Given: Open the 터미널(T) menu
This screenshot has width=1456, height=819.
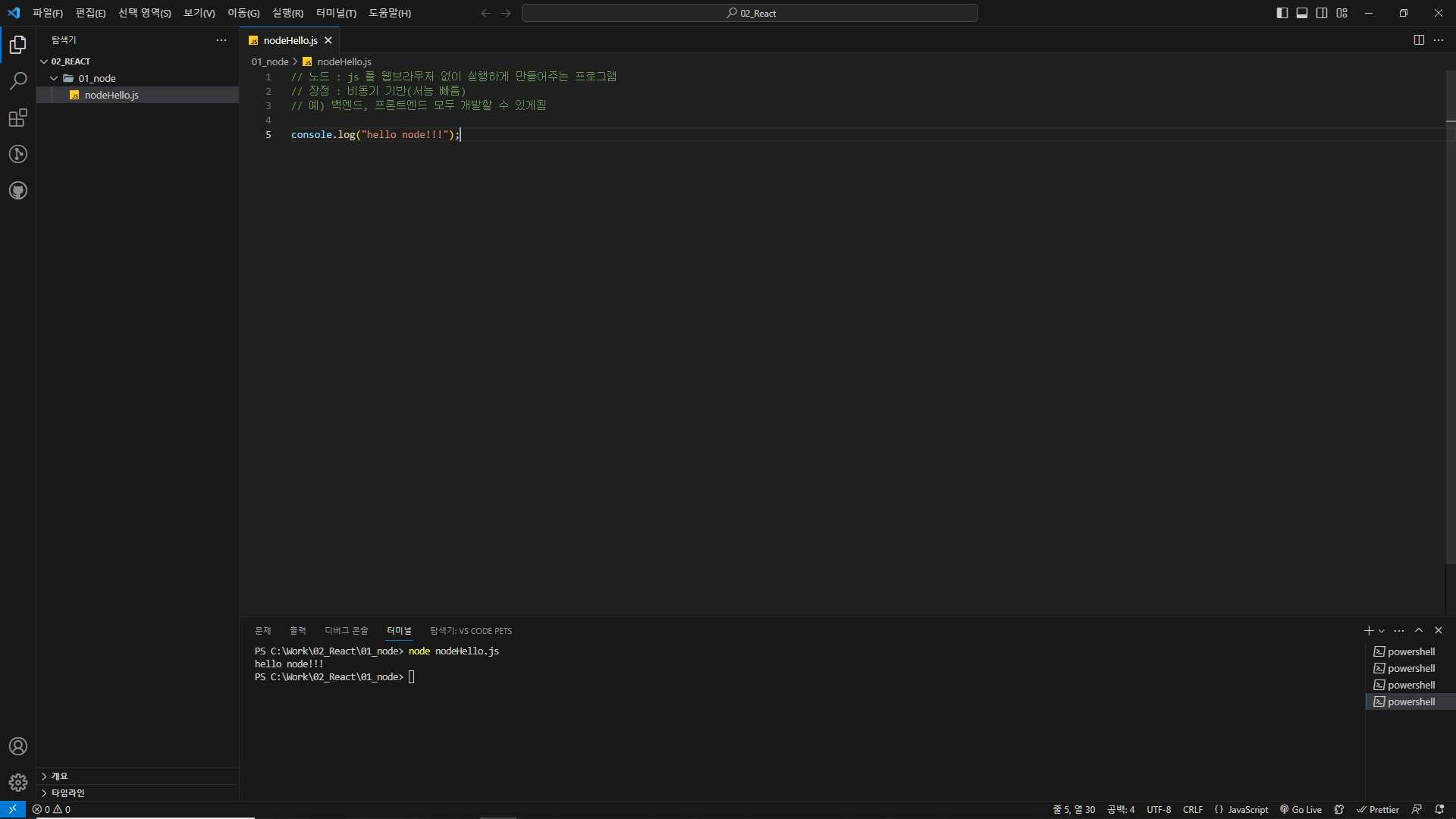Looking at the screenshot, I should click(x=336, y=13).
